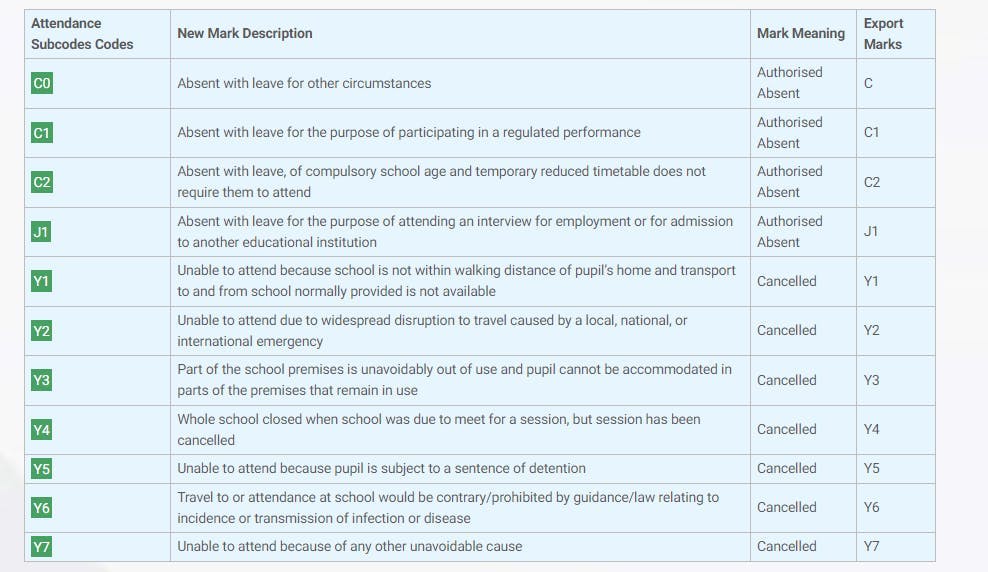The height and width of the screenshot is (572, 988).
Task: Click the green Y5 subcode badge
Action: 41,468
